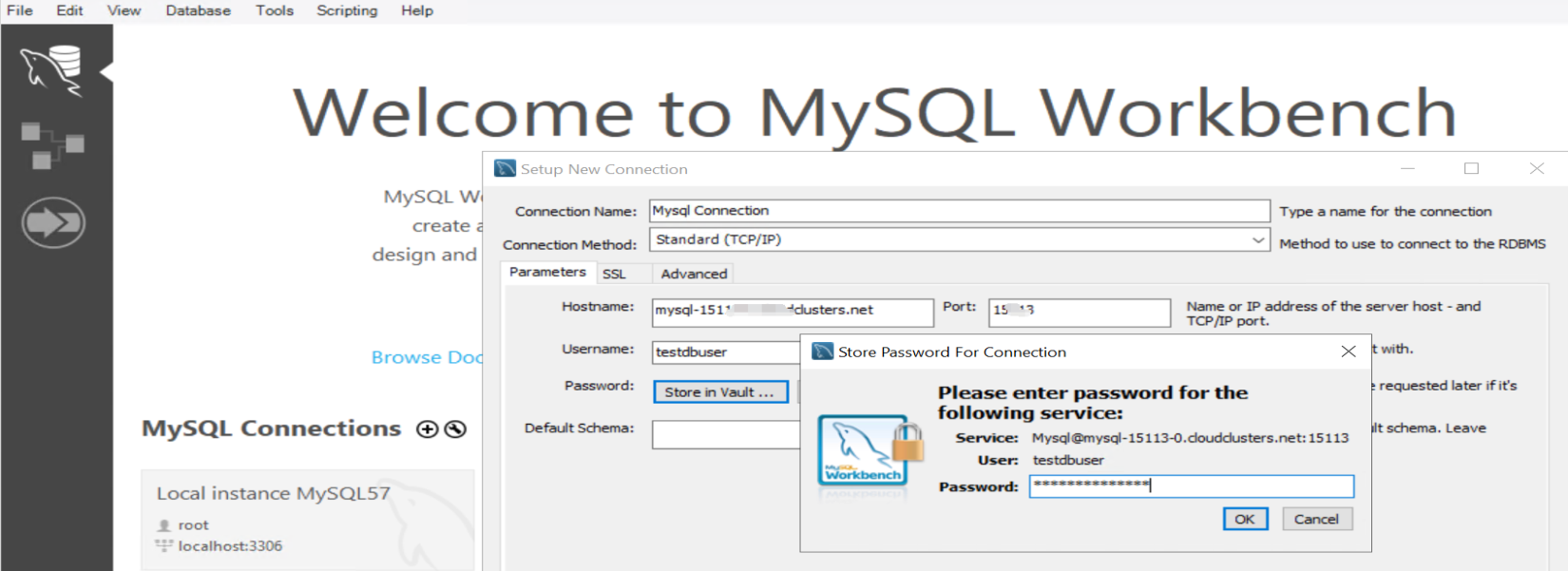
Task: Open the File menu
Action: (20, 10)
